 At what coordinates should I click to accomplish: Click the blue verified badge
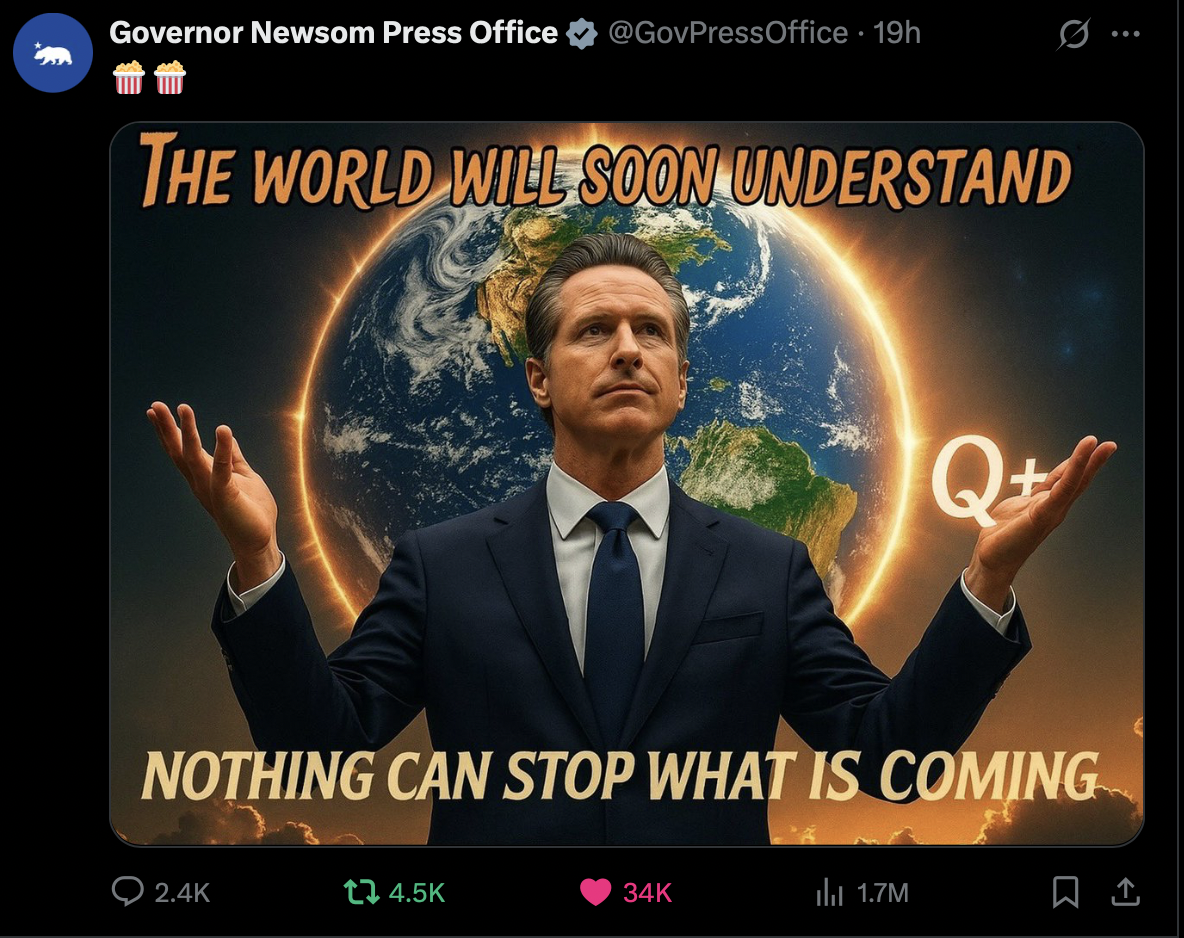click(x=581, y=34)
